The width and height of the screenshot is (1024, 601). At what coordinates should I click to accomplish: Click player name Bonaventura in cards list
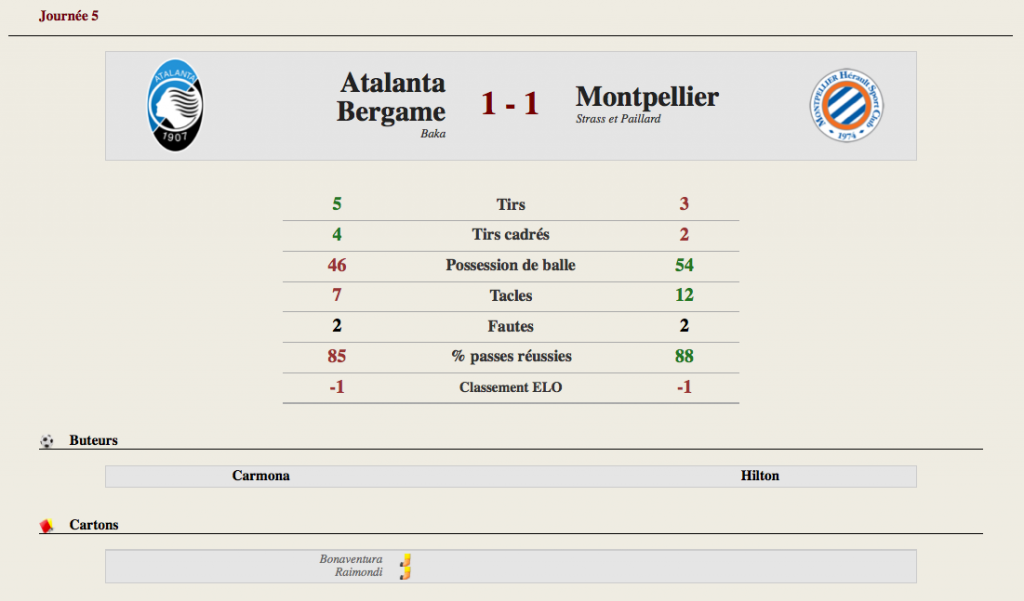pos(351,559)
